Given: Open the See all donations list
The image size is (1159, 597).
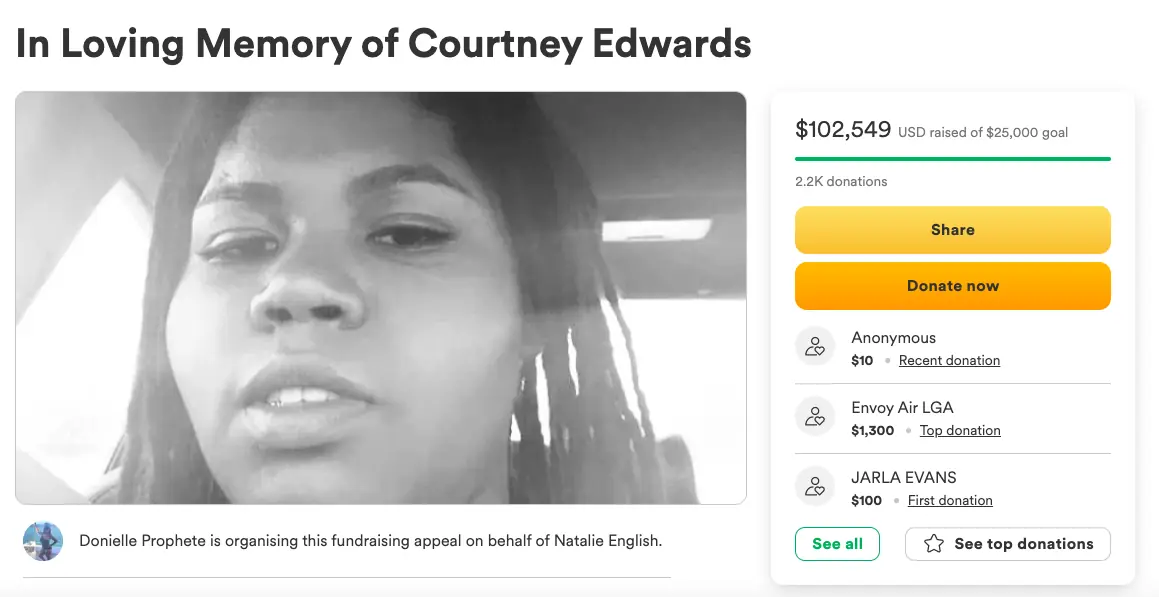Looking at the screenshot, I should pyautogui.click(x=837, y=544).
